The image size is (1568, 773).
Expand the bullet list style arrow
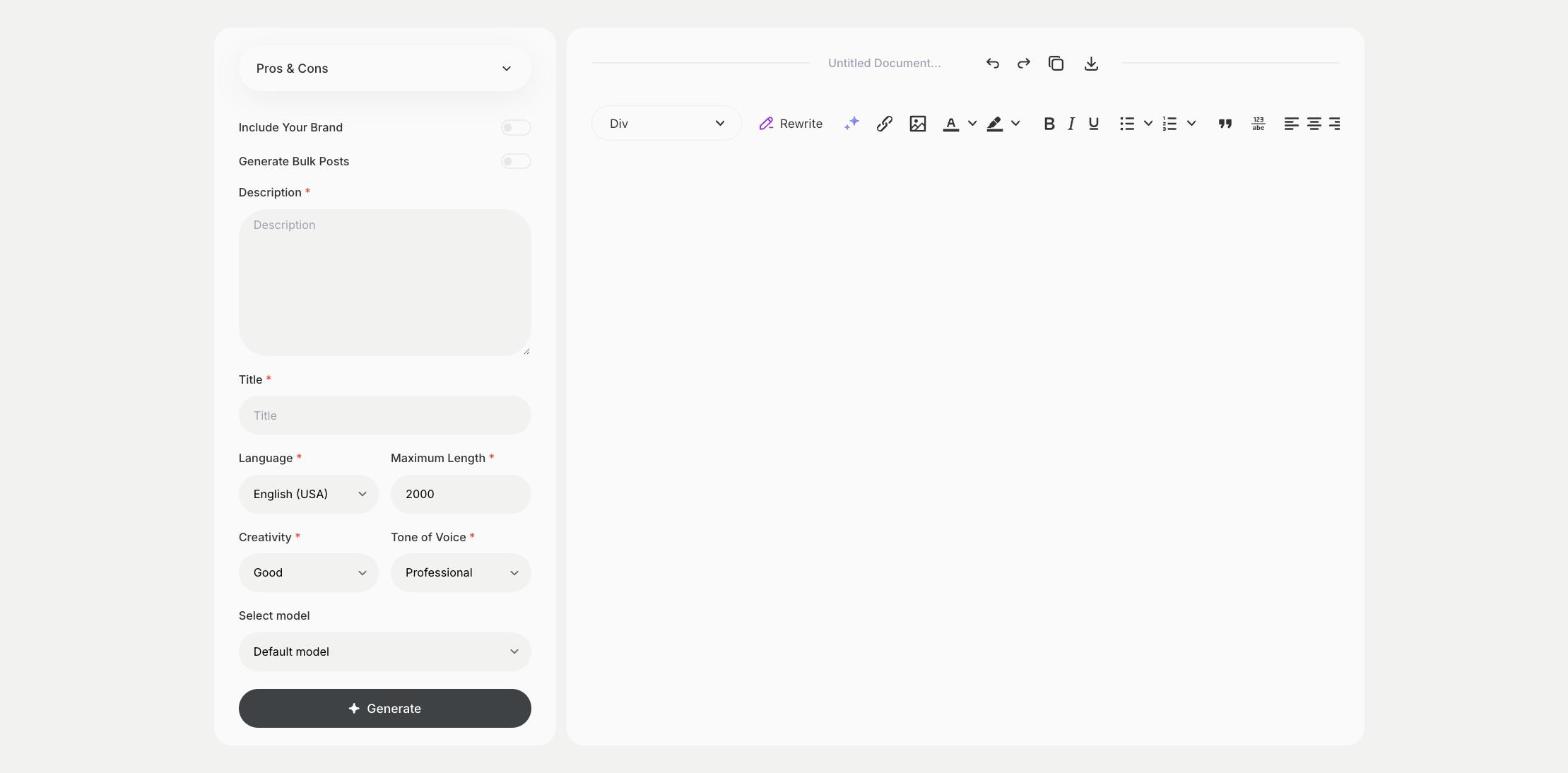pos(1148,123)
